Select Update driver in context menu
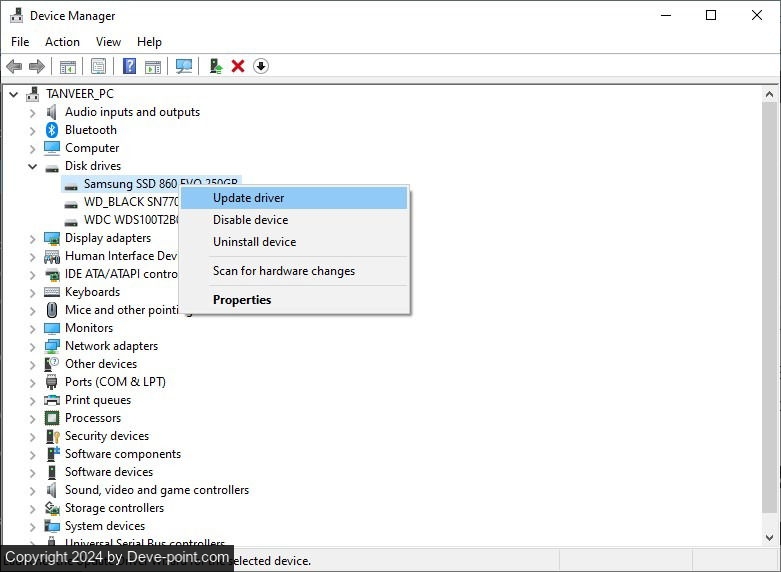 click(x=249, y=198)
